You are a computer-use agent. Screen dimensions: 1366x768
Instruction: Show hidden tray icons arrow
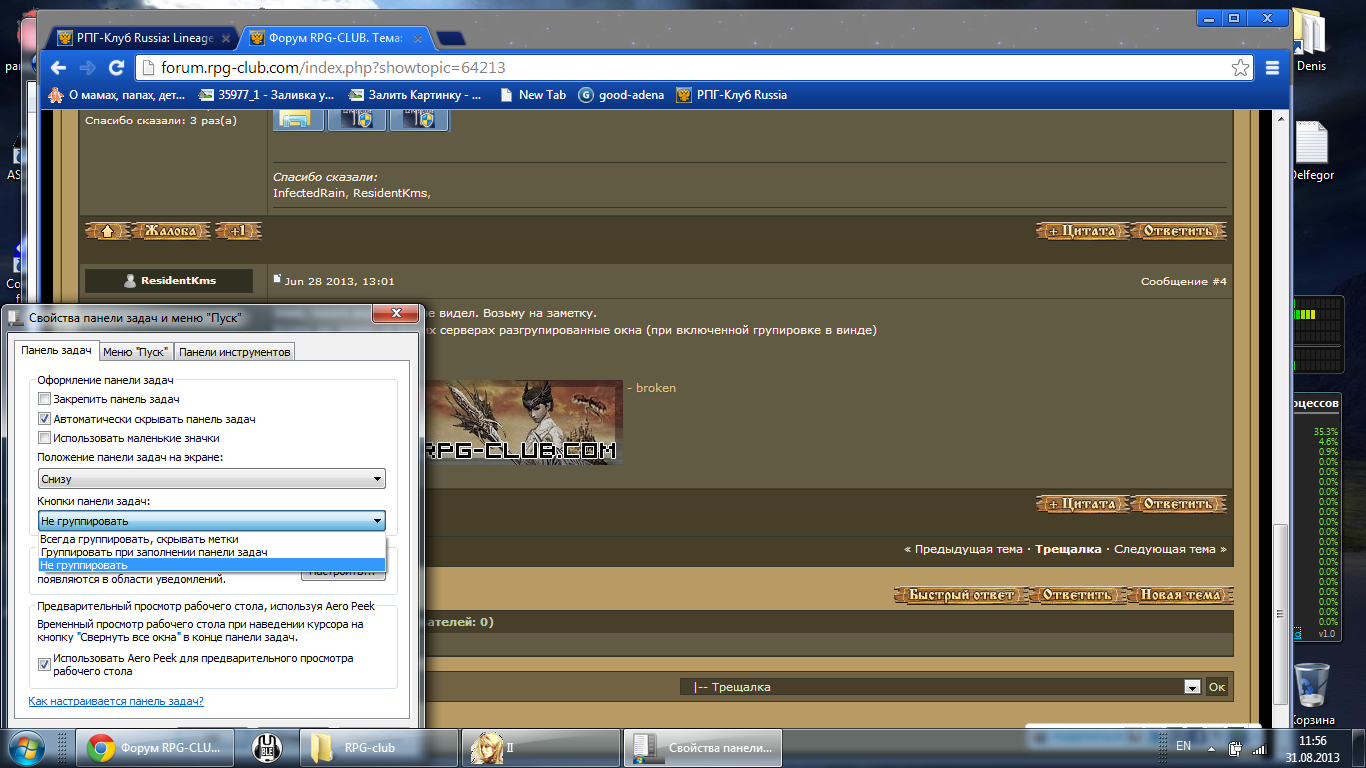click(1211, 747)
